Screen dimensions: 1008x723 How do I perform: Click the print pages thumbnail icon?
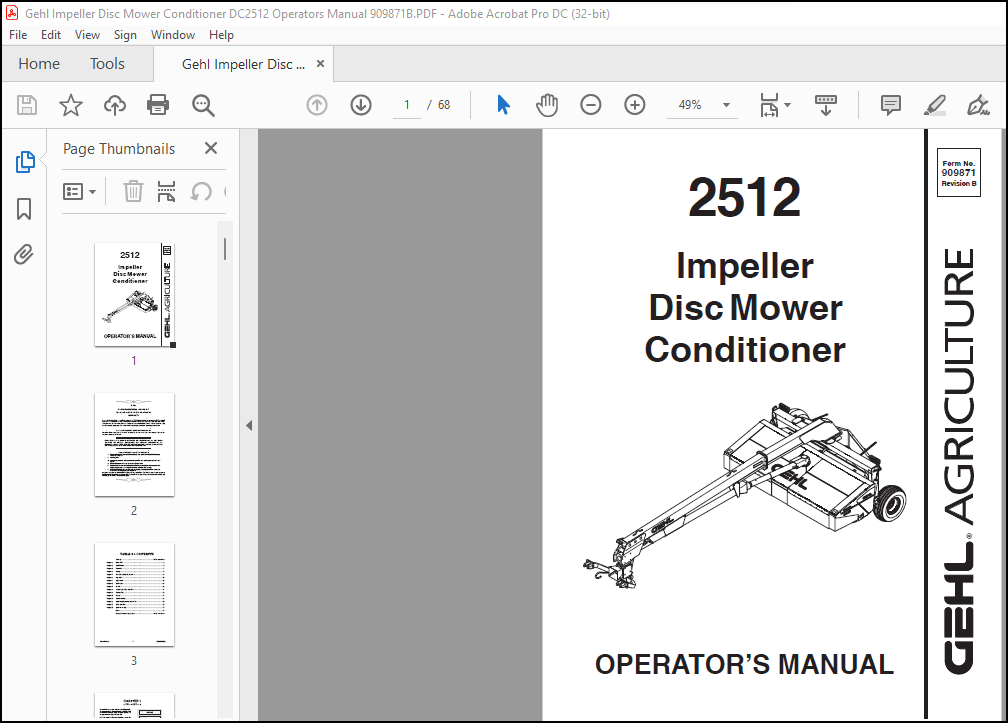tap(166, 191)
